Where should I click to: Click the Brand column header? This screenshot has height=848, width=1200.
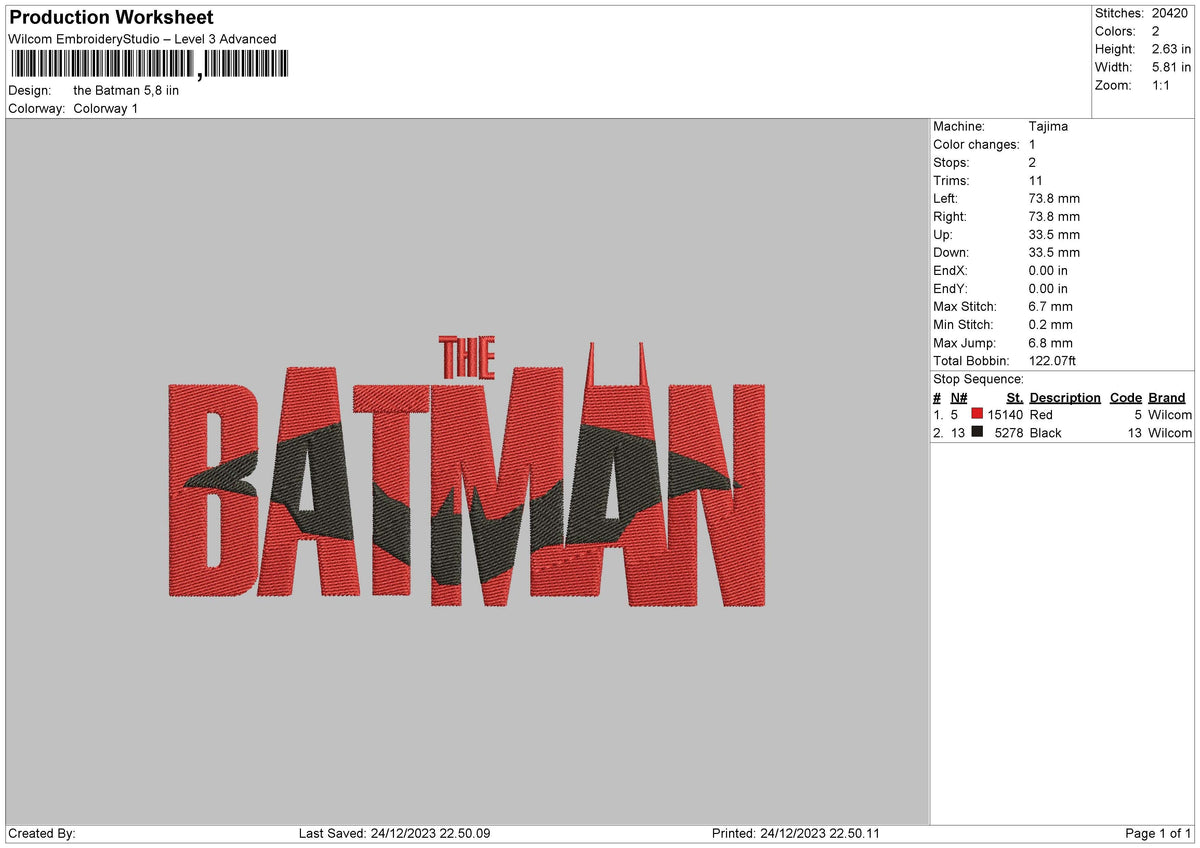pos(1166,397)
